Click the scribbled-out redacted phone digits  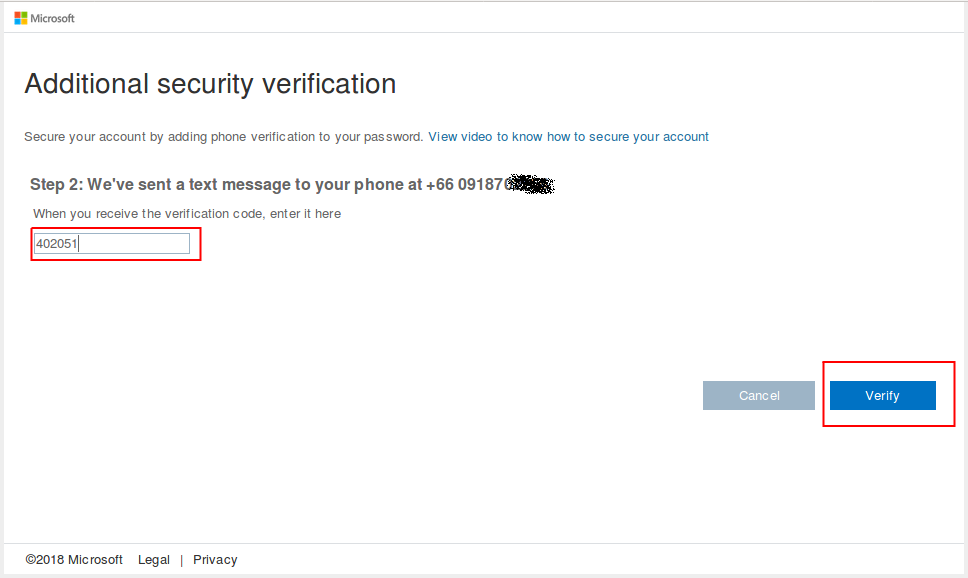532,185
